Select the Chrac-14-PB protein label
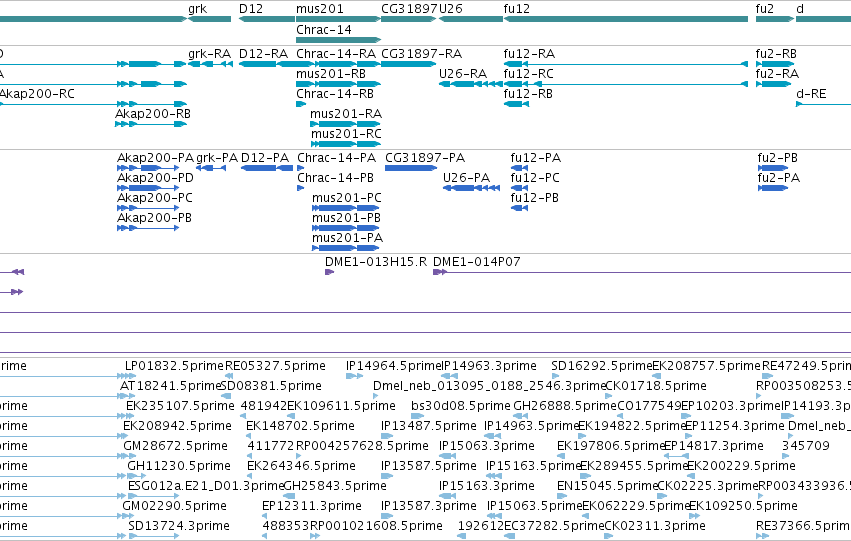Viewport: 851px width, 541px height. click(x=335, y=178)
